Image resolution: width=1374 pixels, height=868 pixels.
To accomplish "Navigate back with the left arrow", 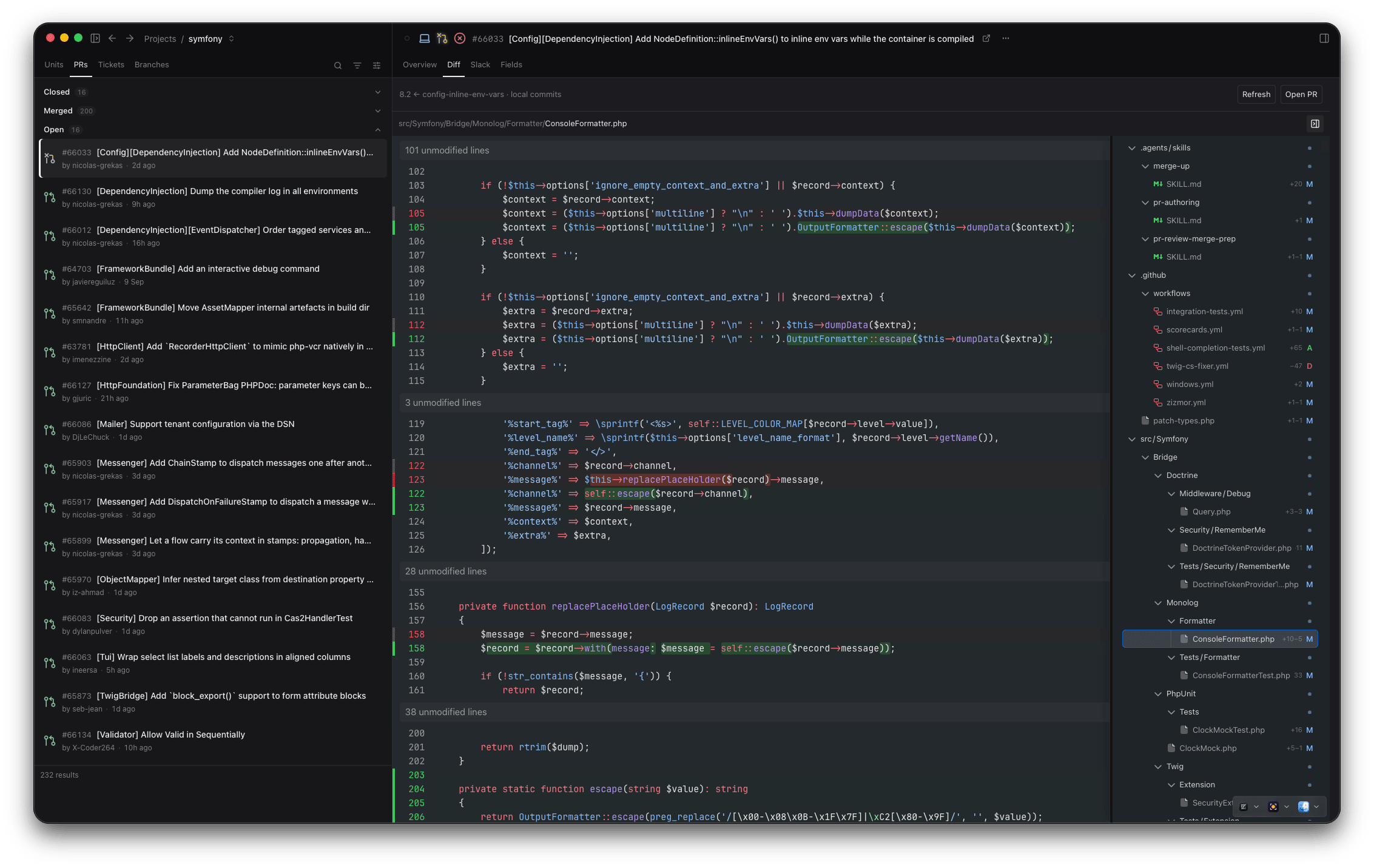I will [x=112, y=38].
